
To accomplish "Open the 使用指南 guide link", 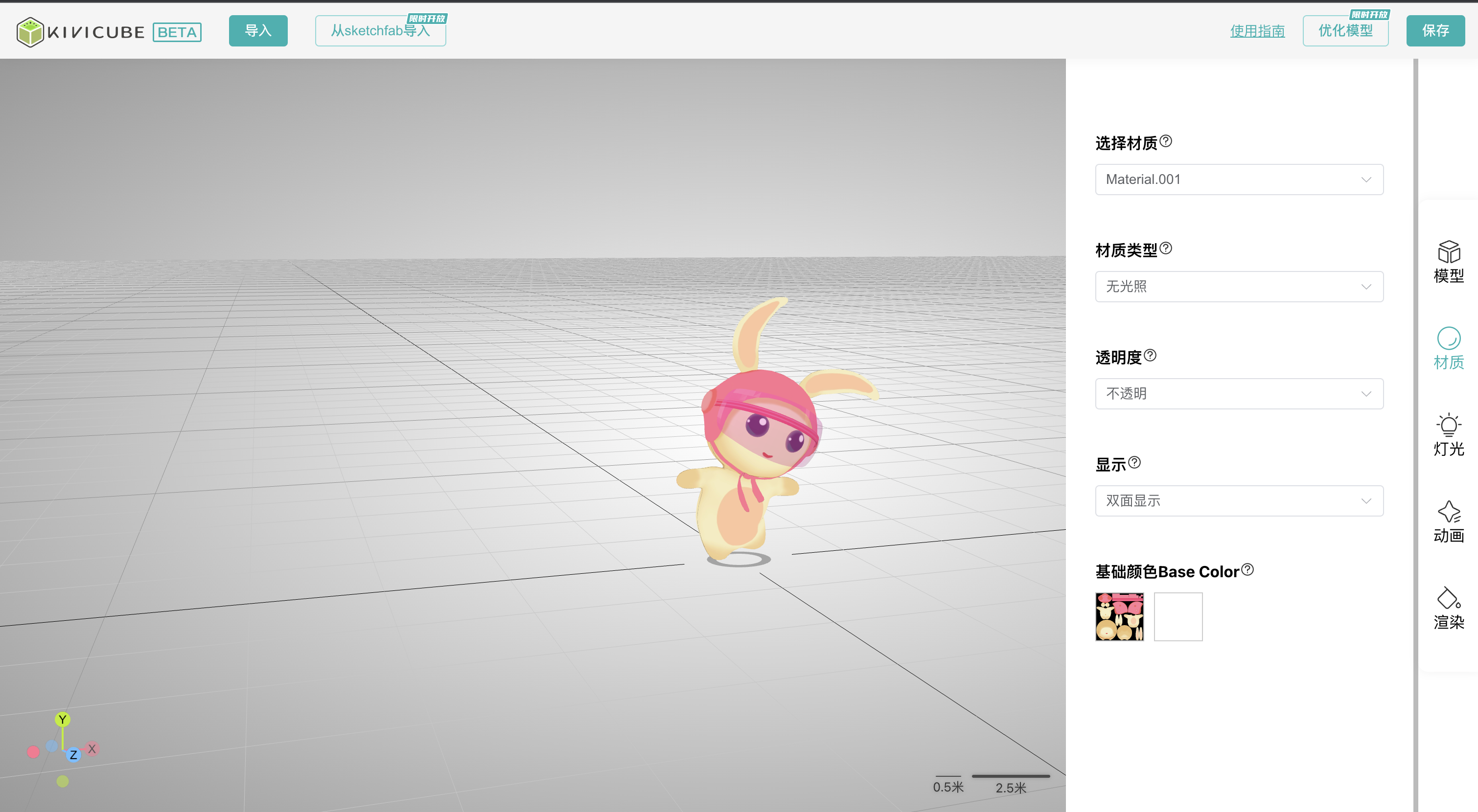I will (1257, 31).
